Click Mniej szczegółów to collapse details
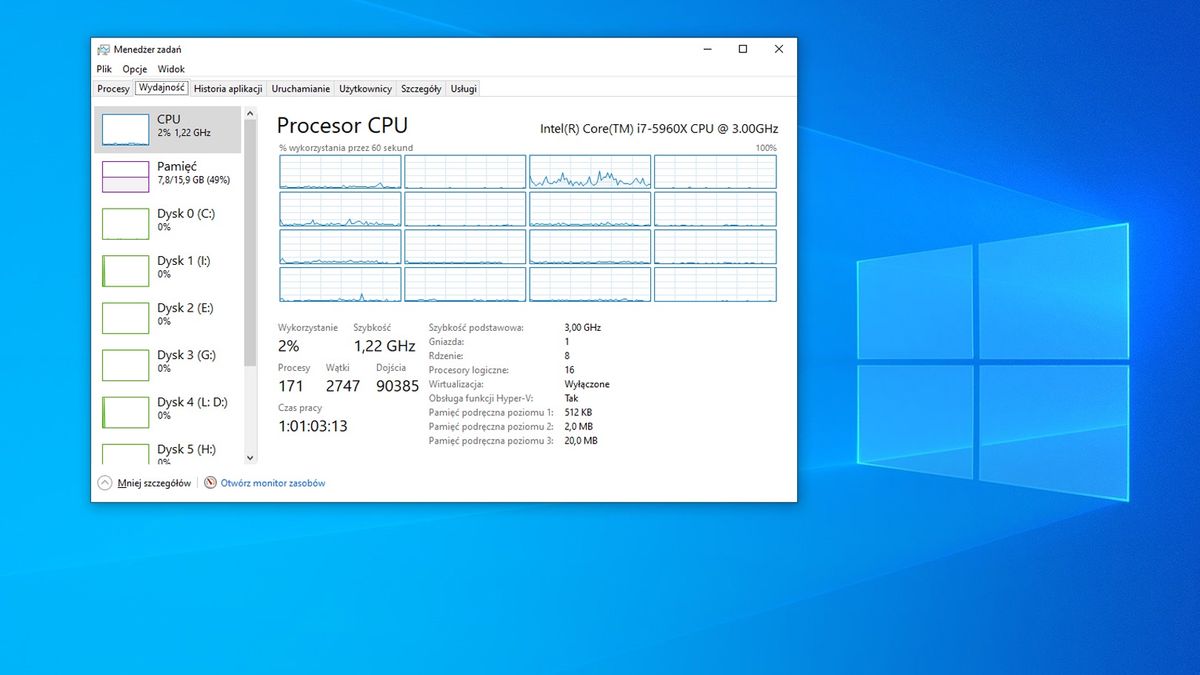Viewport: 1200px width, 675px height. tap(154, 483)
